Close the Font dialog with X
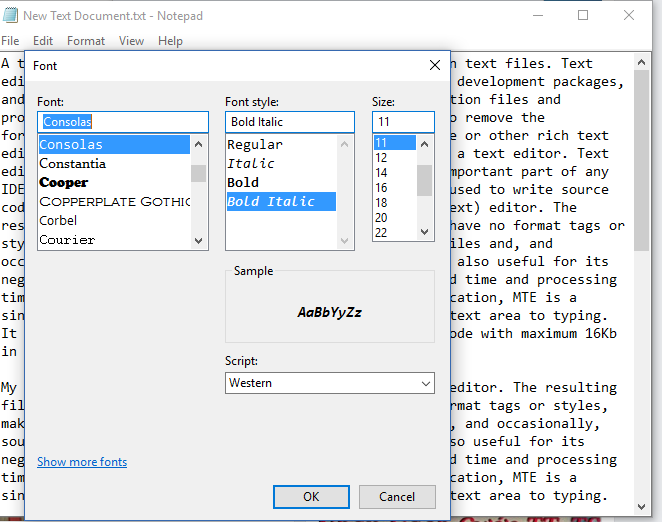Screen dimensions: 662x522 tap(435, 65)
